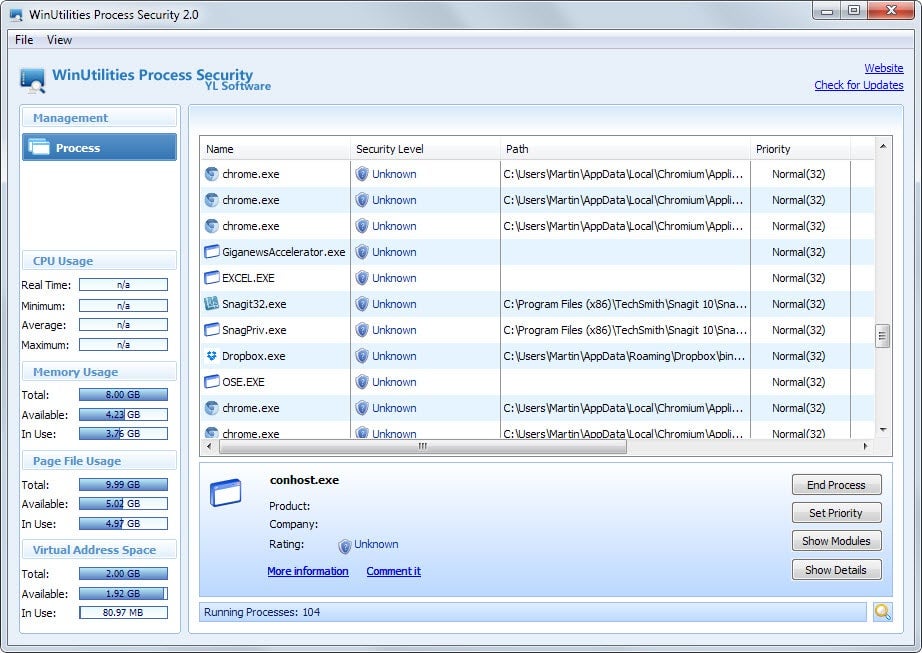Click the shield icon in the OSE.EXE row
Screen dimensions: 922x653
pos(362,381)
